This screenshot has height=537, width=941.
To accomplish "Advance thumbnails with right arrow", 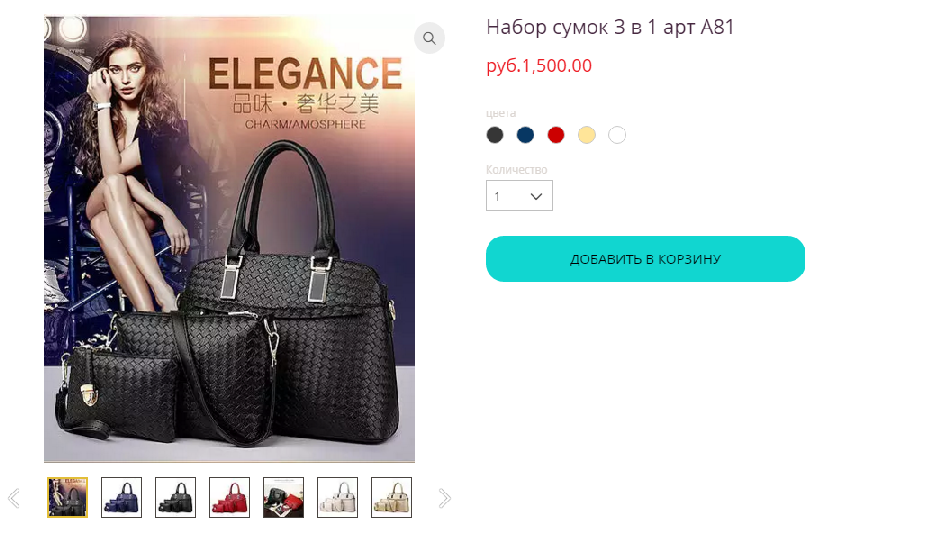I will [445, 498].
